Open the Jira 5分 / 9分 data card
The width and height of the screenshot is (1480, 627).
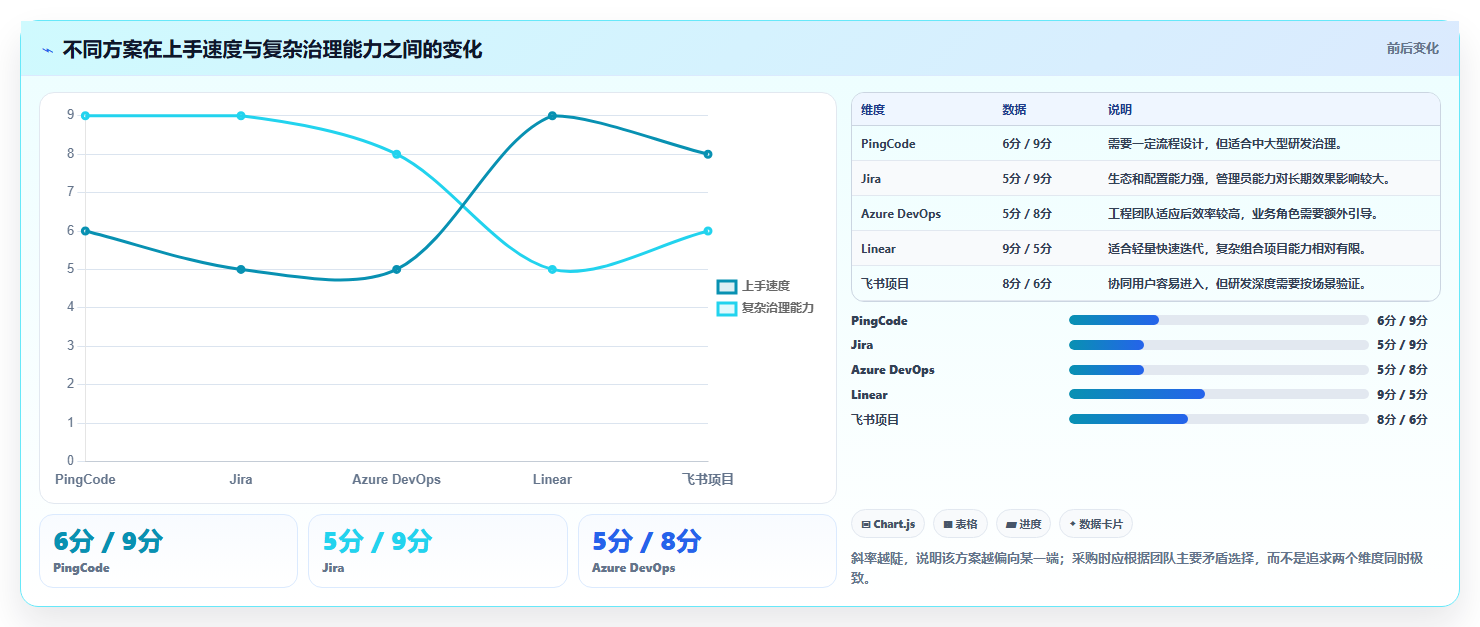coord(437,551)
